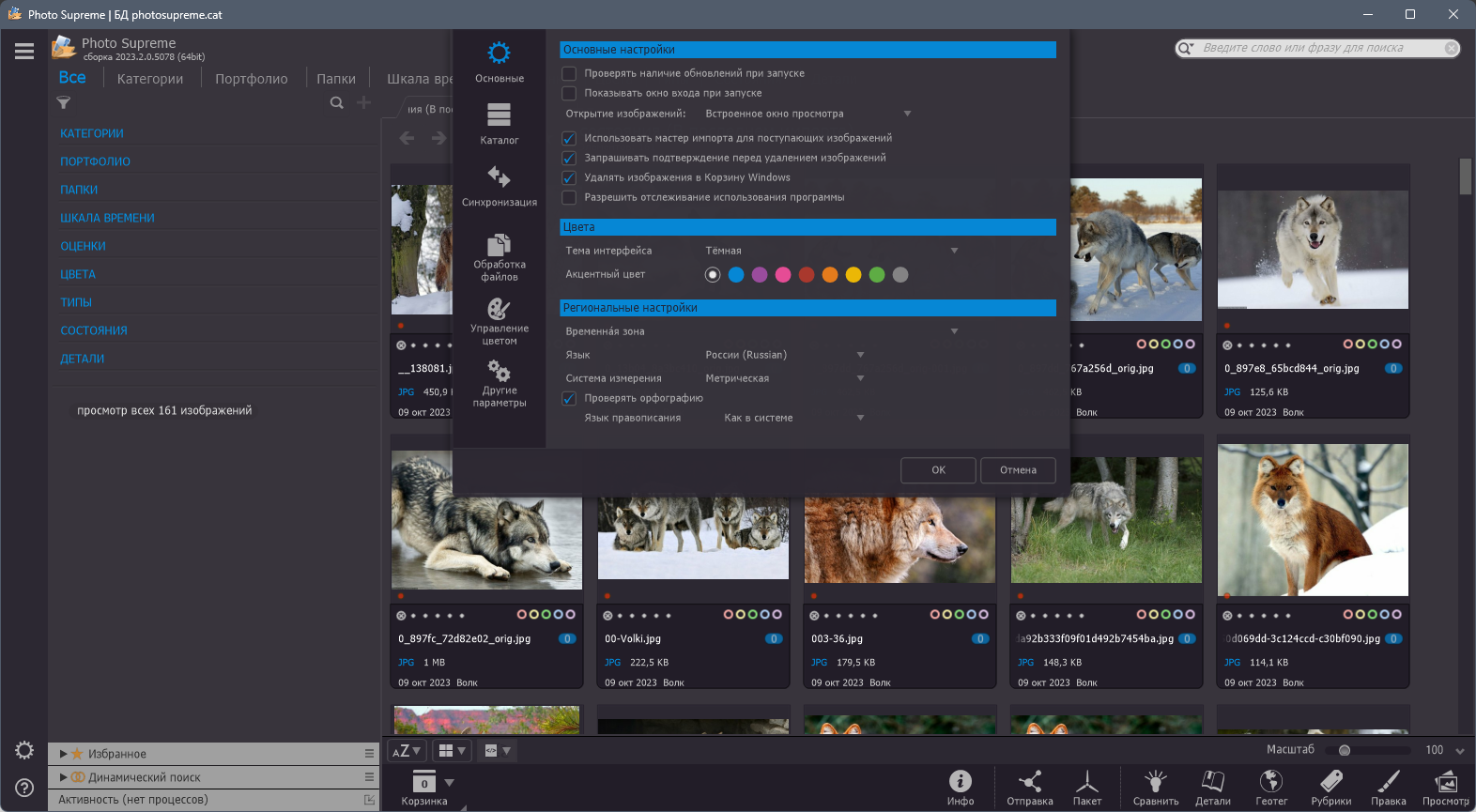Click the magnifier search icon in catalog panel
Image resolution: width=1476 pixels, height=812 pixels.
coord(336,102)
